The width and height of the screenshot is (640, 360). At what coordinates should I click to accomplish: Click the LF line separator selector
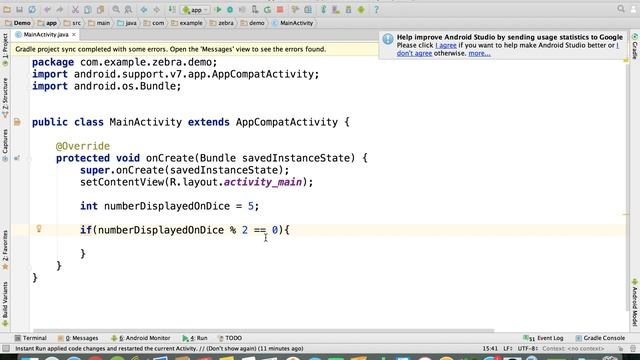pos(508,349)
